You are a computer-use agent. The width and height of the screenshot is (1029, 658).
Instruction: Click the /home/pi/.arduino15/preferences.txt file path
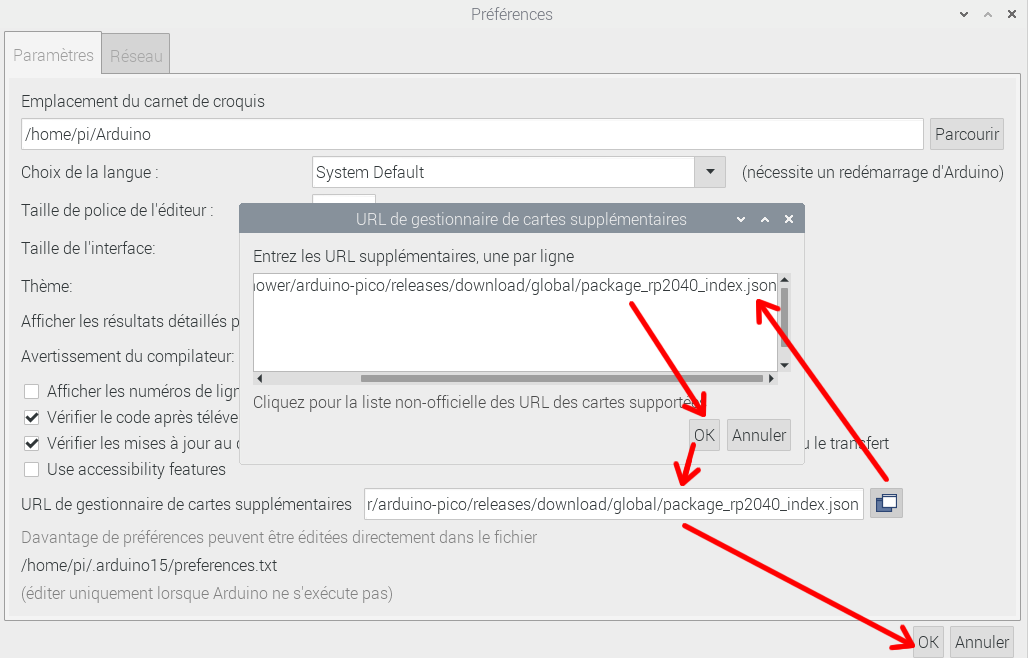tap(149, 565)
